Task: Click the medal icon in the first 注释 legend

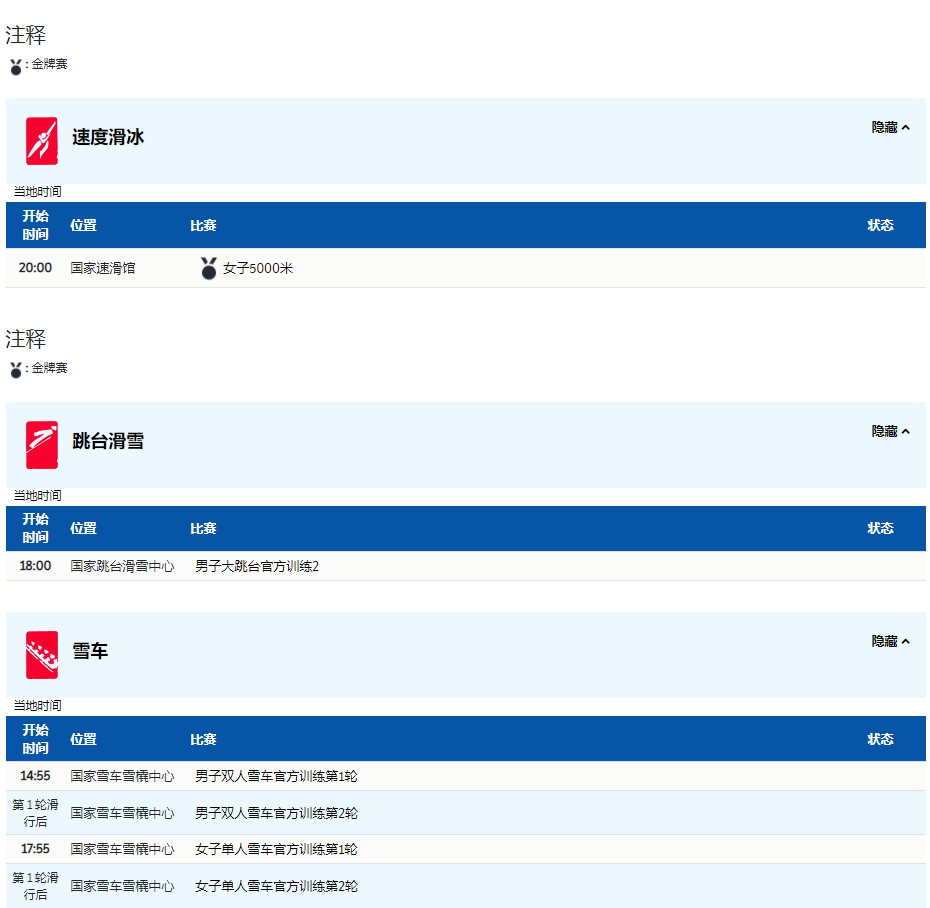Action: (16, 67)
